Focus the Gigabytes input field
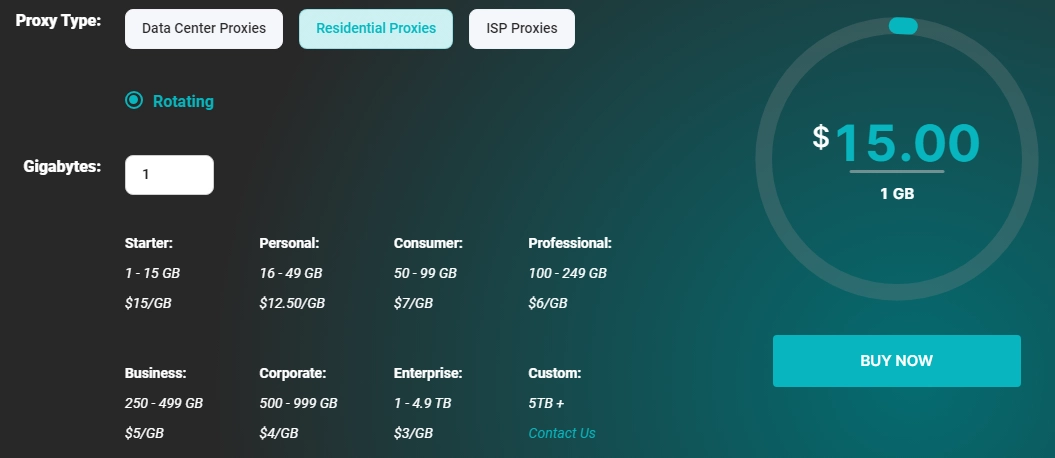 click(170, 175)
